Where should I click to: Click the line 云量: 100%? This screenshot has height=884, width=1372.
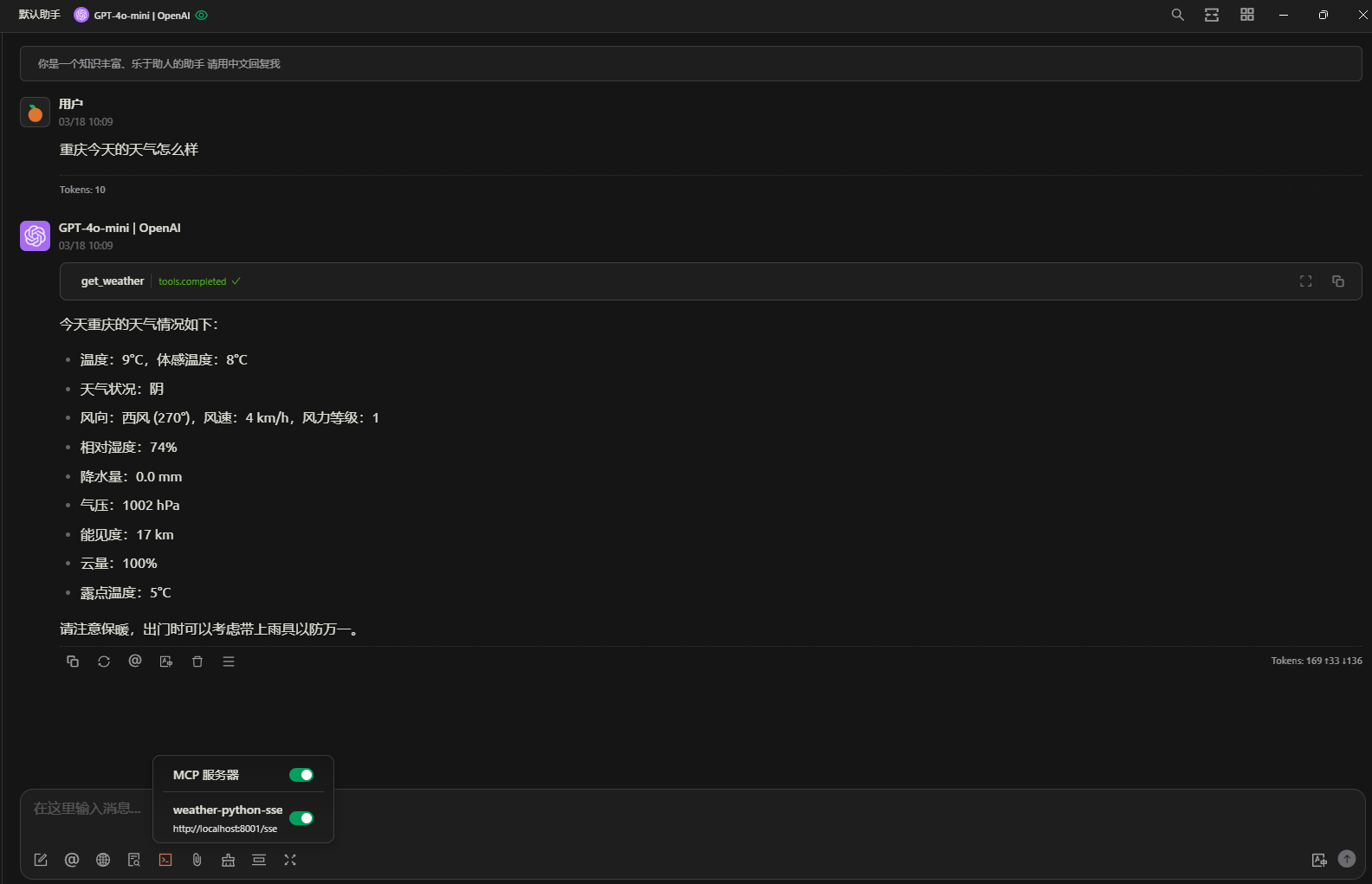119,564
